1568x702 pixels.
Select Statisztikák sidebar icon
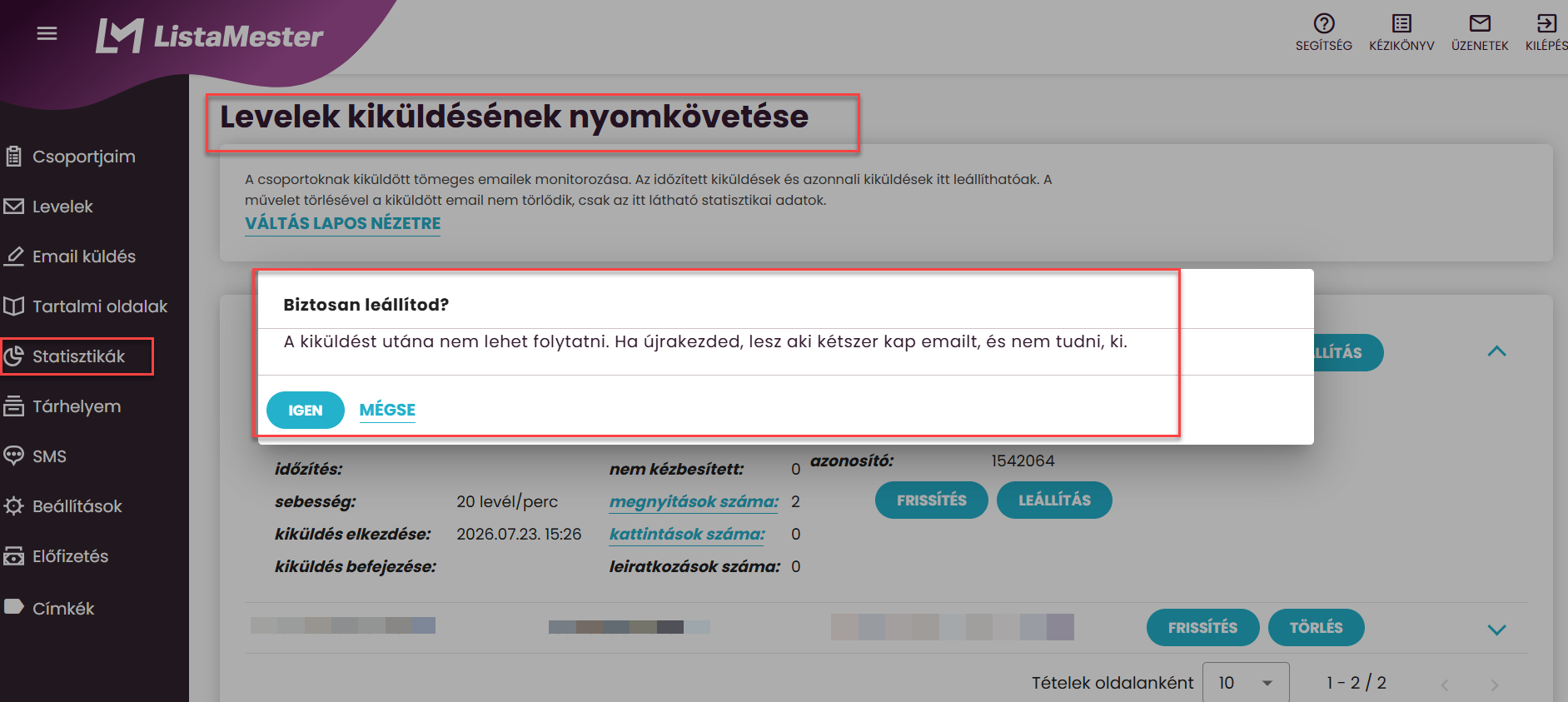(x=13, y=356)
